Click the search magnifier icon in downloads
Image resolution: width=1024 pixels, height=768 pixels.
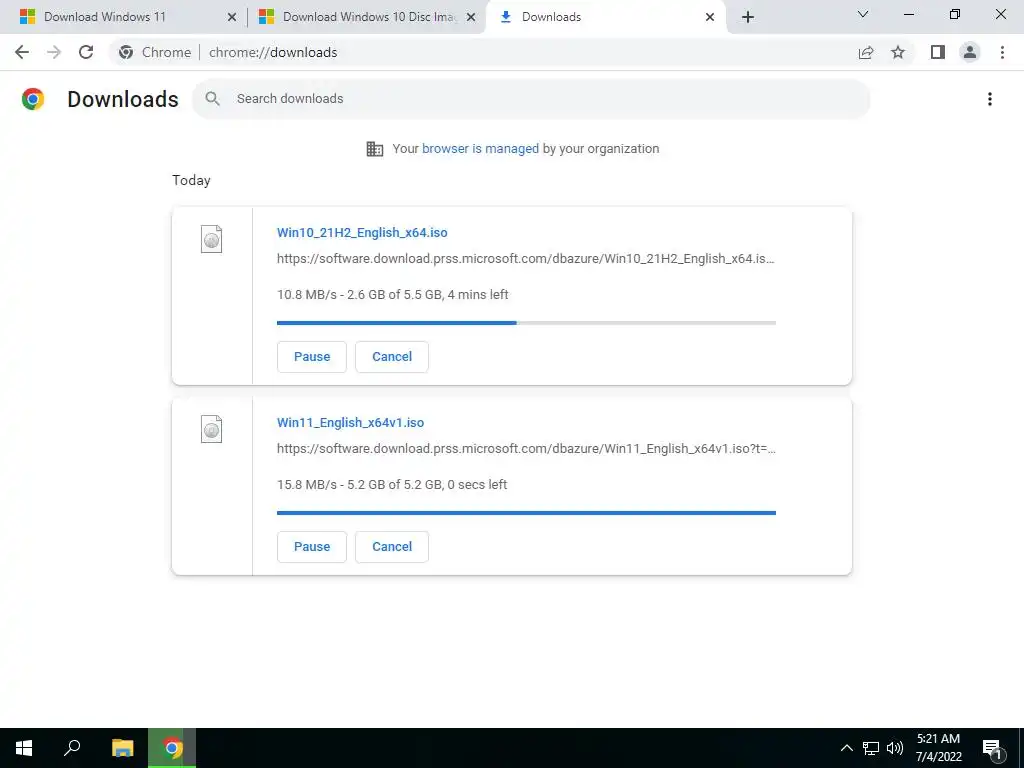pos(212,99)
